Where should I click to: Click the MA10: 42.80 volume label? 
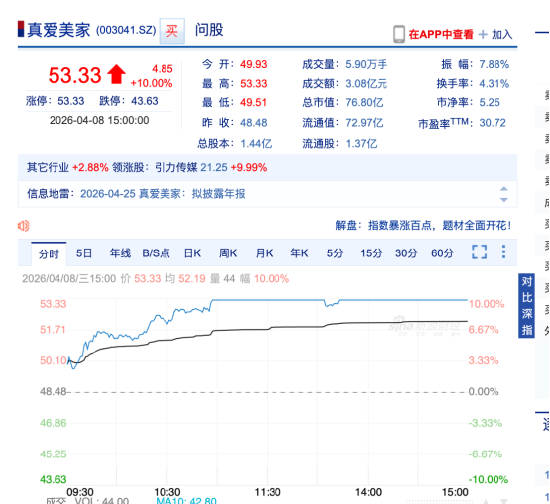pos(186,501)
